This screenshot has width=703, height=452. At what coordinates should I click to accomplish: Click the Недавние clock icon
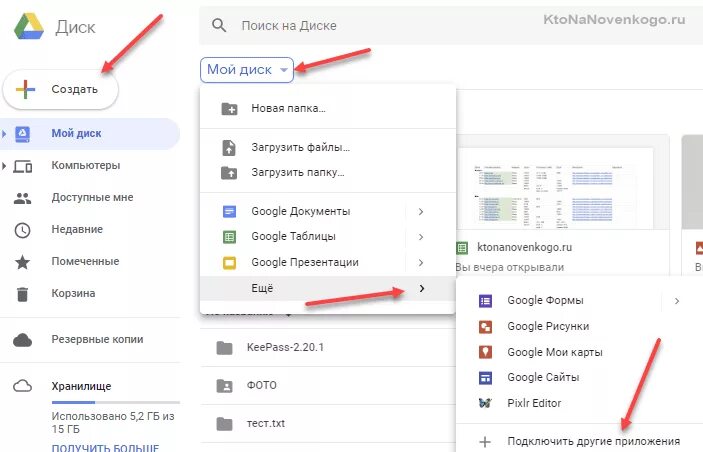22,230
